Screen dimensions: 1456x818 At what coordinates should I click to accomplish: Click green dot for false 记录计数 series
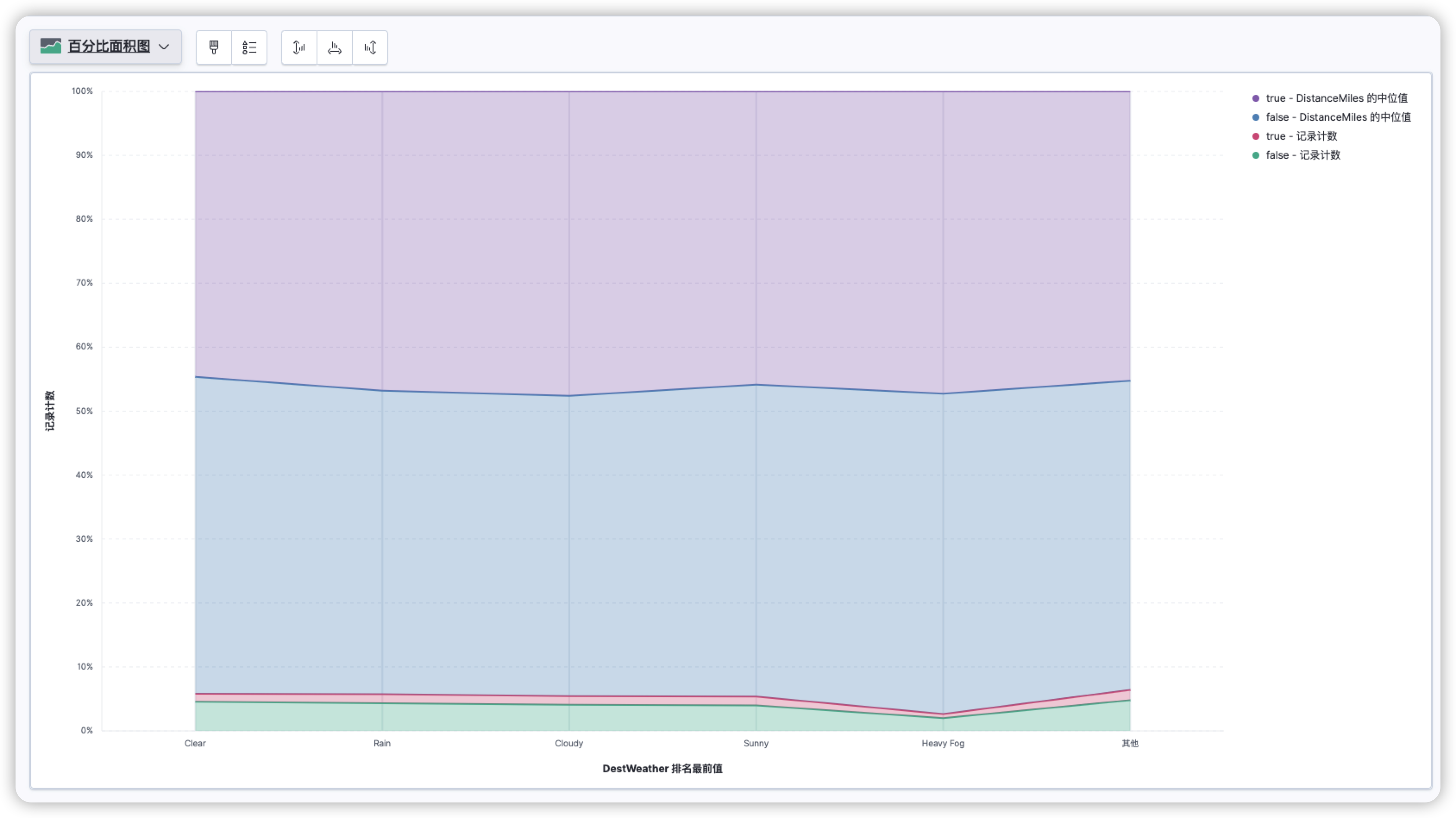click(x=1255, y=155)
